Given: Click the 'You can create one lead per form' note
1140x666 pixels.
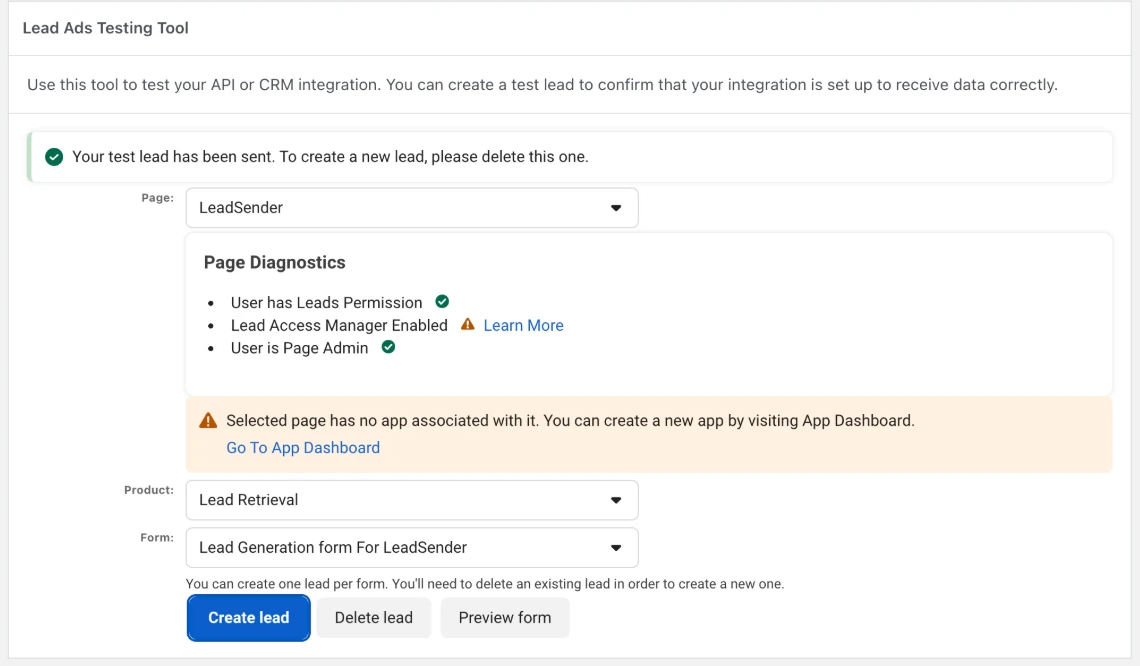Looking at the screenshot, I should (485, 584).
